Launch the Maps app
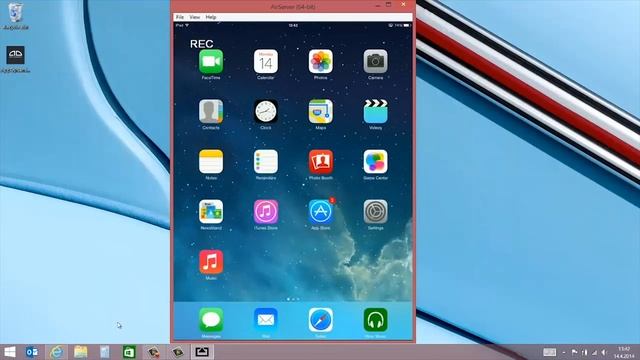 (320, 111)
